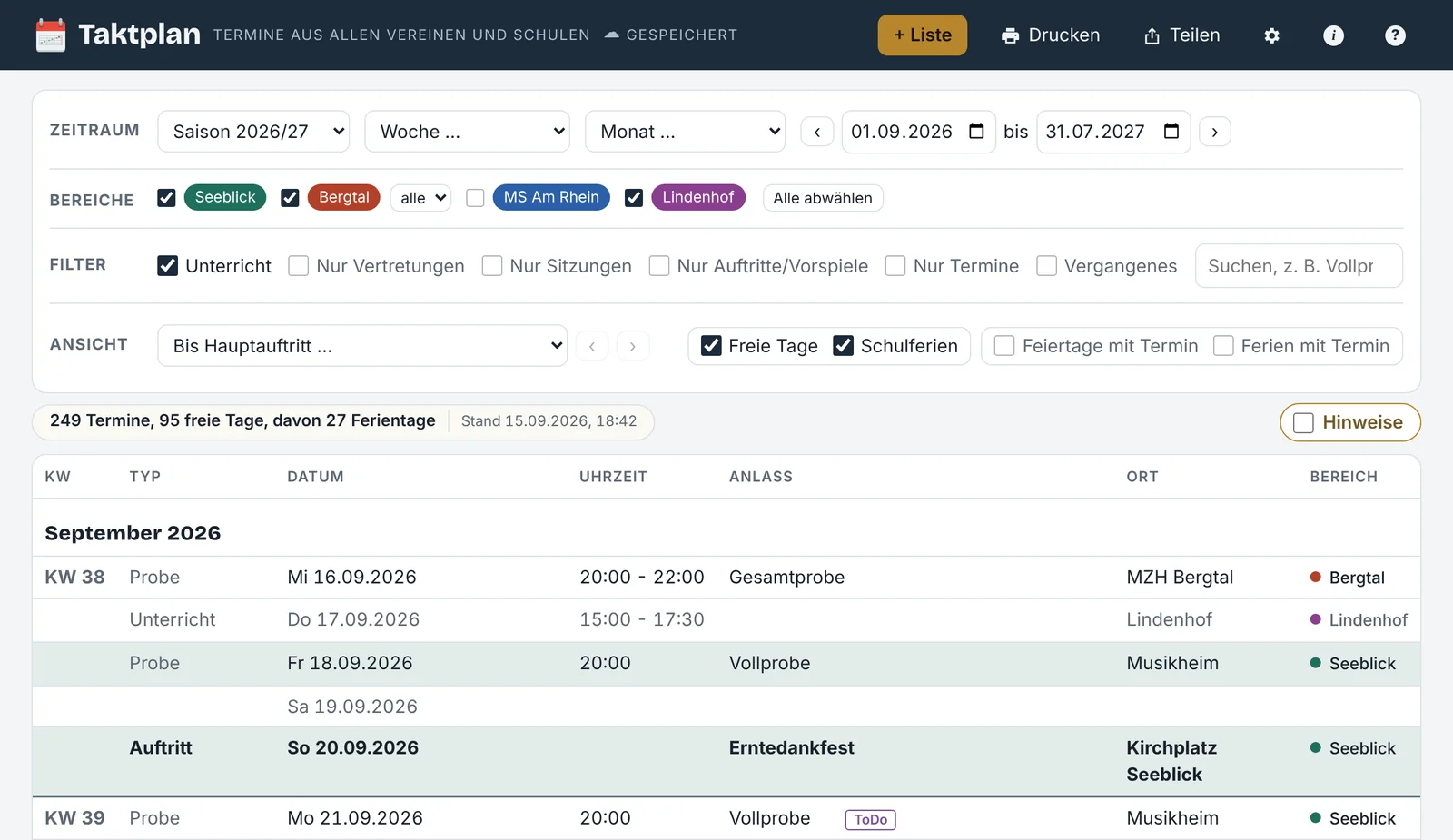Click the purple Lindenhof color tag
This screenshot has width=1453, height=840.
point(698,197)
